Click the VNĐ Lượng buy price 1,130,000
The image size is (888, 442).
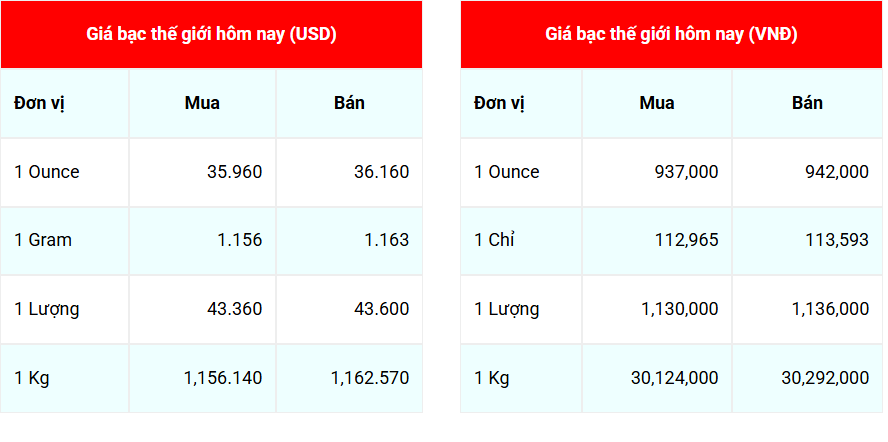coord(679,309)
